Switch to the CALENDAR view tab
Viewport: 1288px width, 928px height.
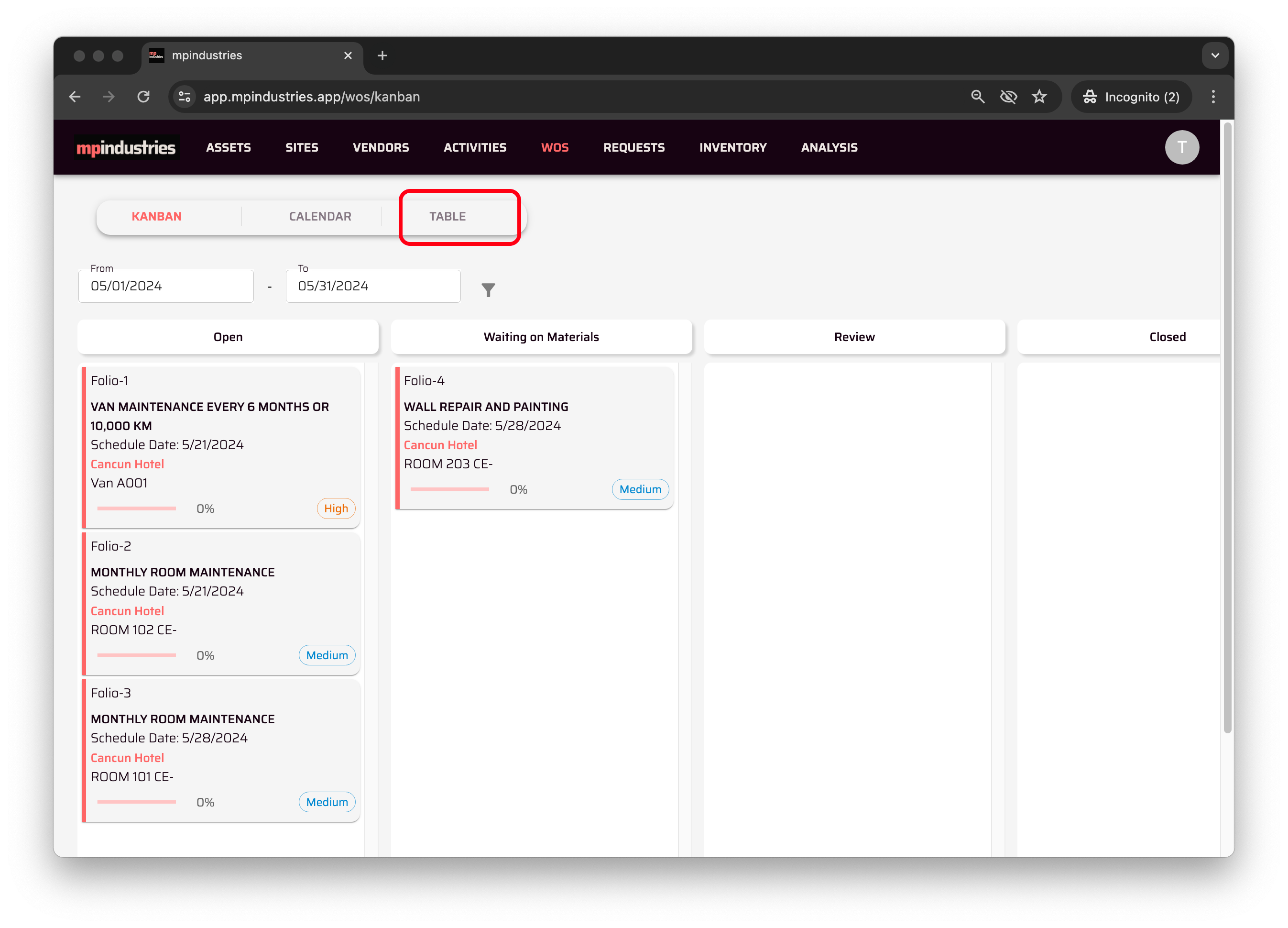(320, 217)
